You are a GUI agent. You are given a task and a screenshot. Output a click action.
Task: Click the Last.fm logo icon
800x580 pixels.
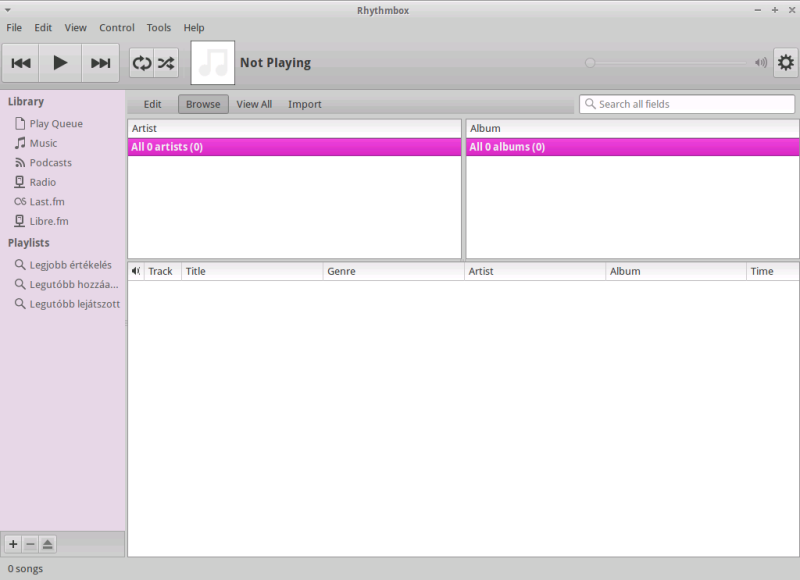(x=20, y=201)
